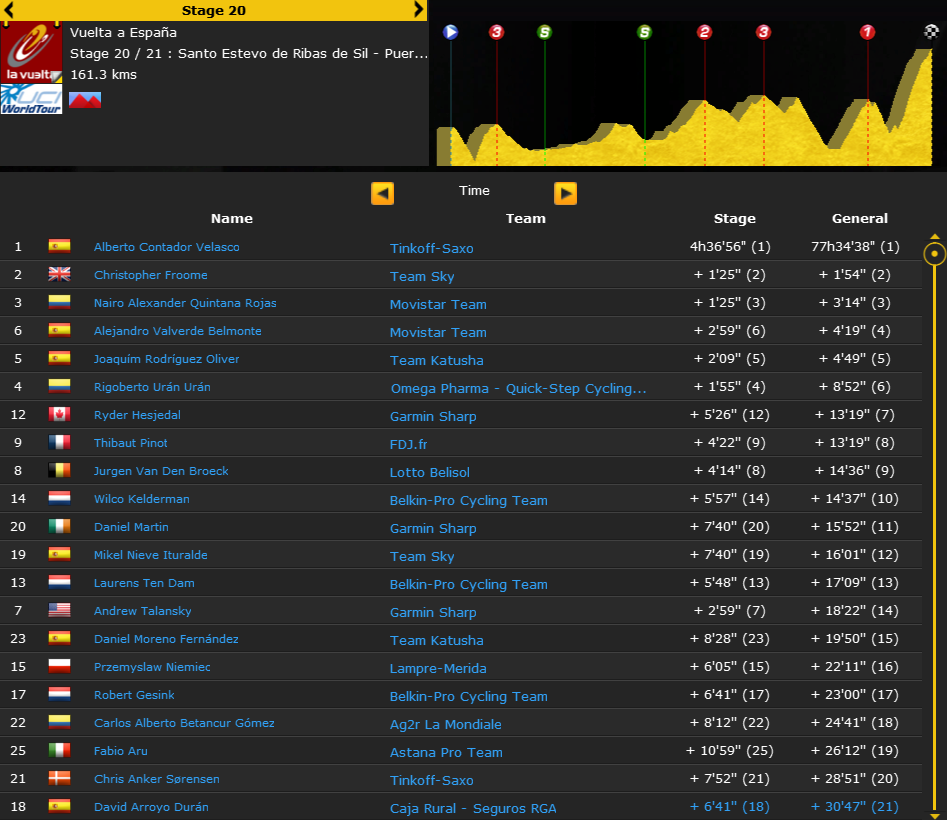
Task: Click the scrollbar down arrow
Action: (934, 813)
